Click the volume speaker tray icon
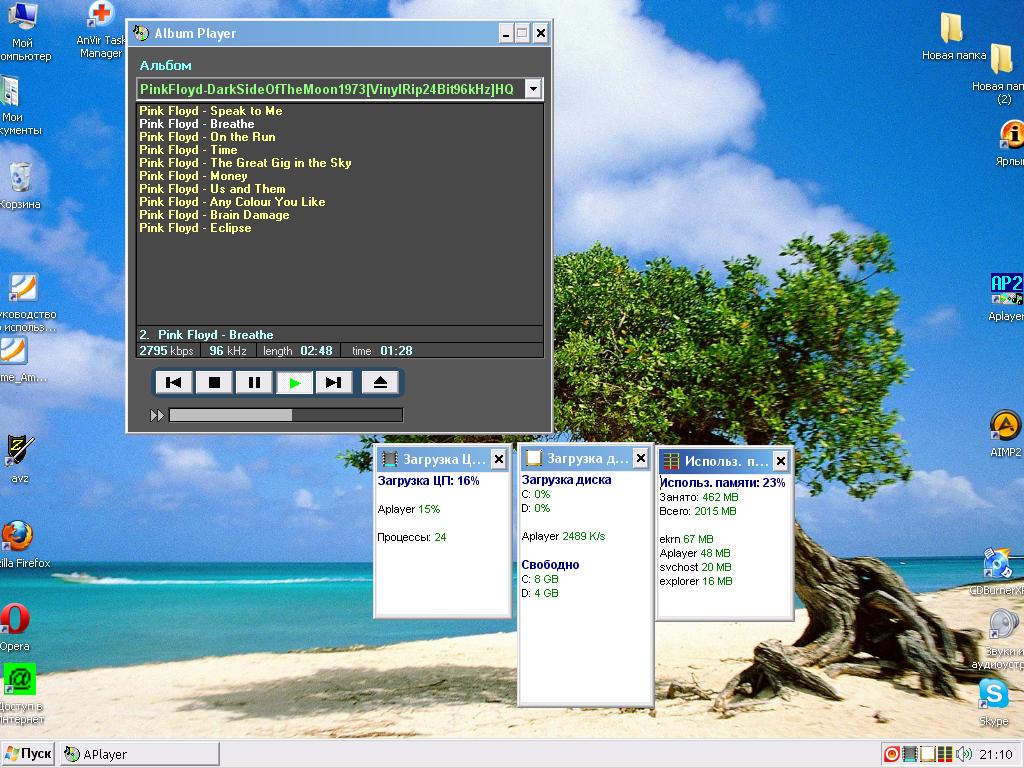This screenshot has height=768, width=1024. pos(963,755)
